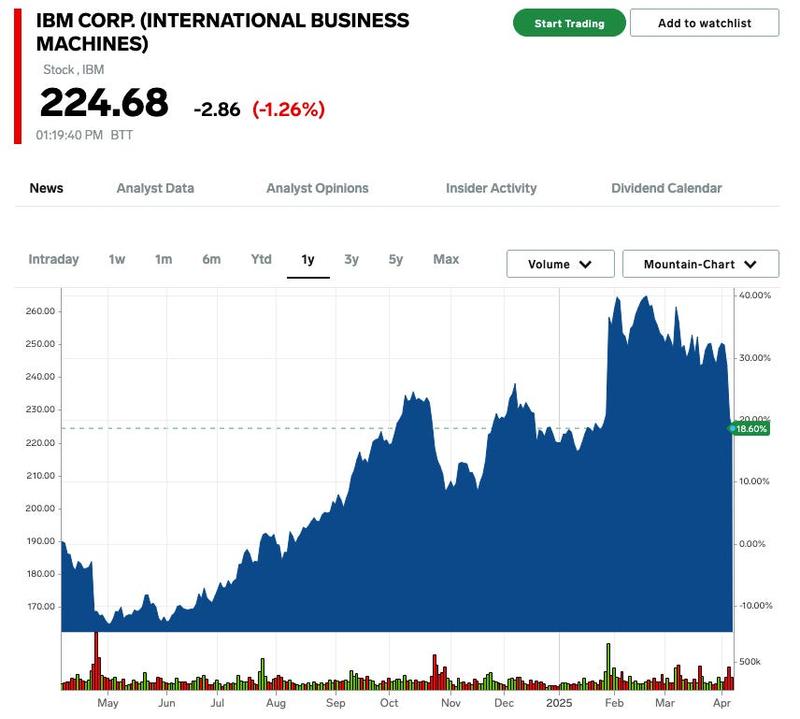Click the tall red volume bar near May
The height and width of the screenshot is (719, 800).
coord(97,660)
